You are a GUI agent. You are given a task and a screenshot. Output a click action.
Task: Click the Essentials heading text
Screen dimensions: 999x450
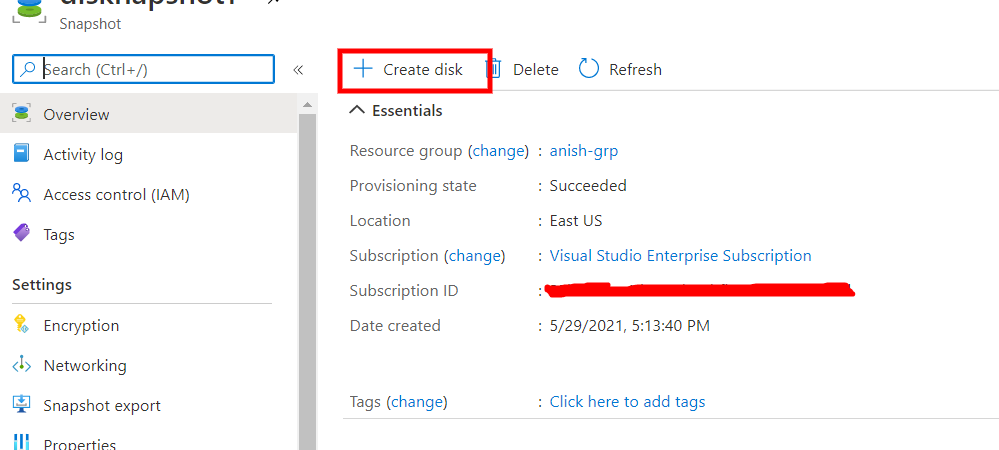pyautogui.click(x=407, y=110)
